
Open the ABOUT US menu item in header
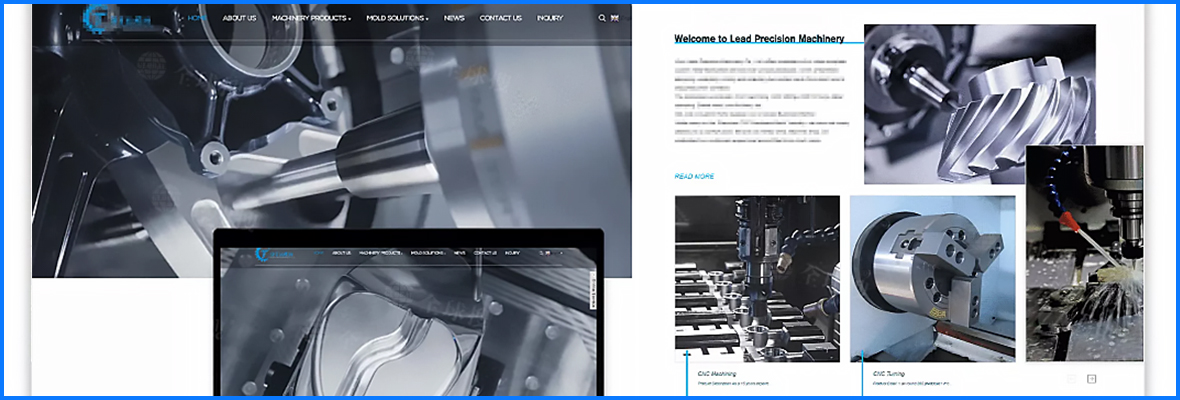[239, 18]
